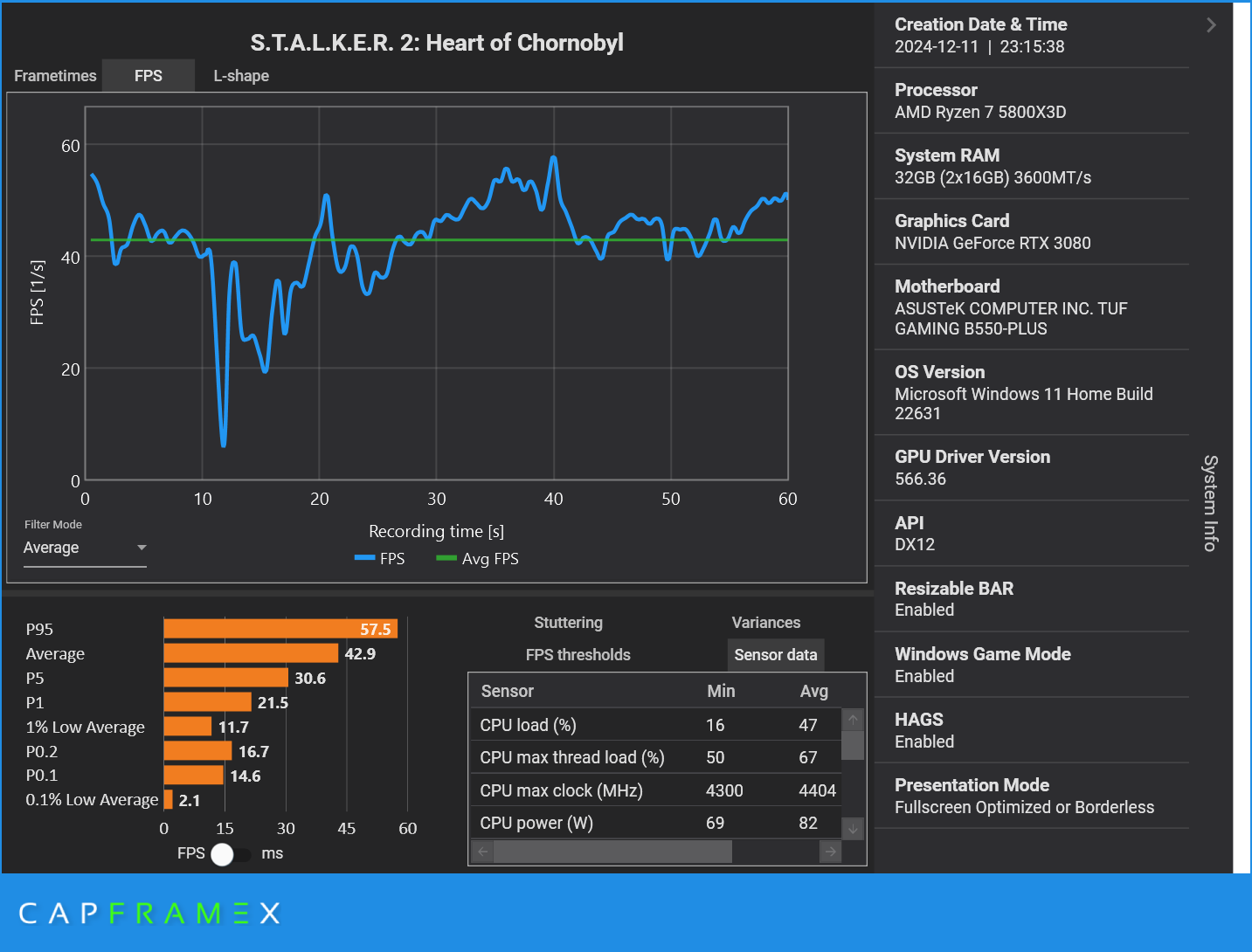Open the Variances tab

pyautogui.click(x=766, y=623)
